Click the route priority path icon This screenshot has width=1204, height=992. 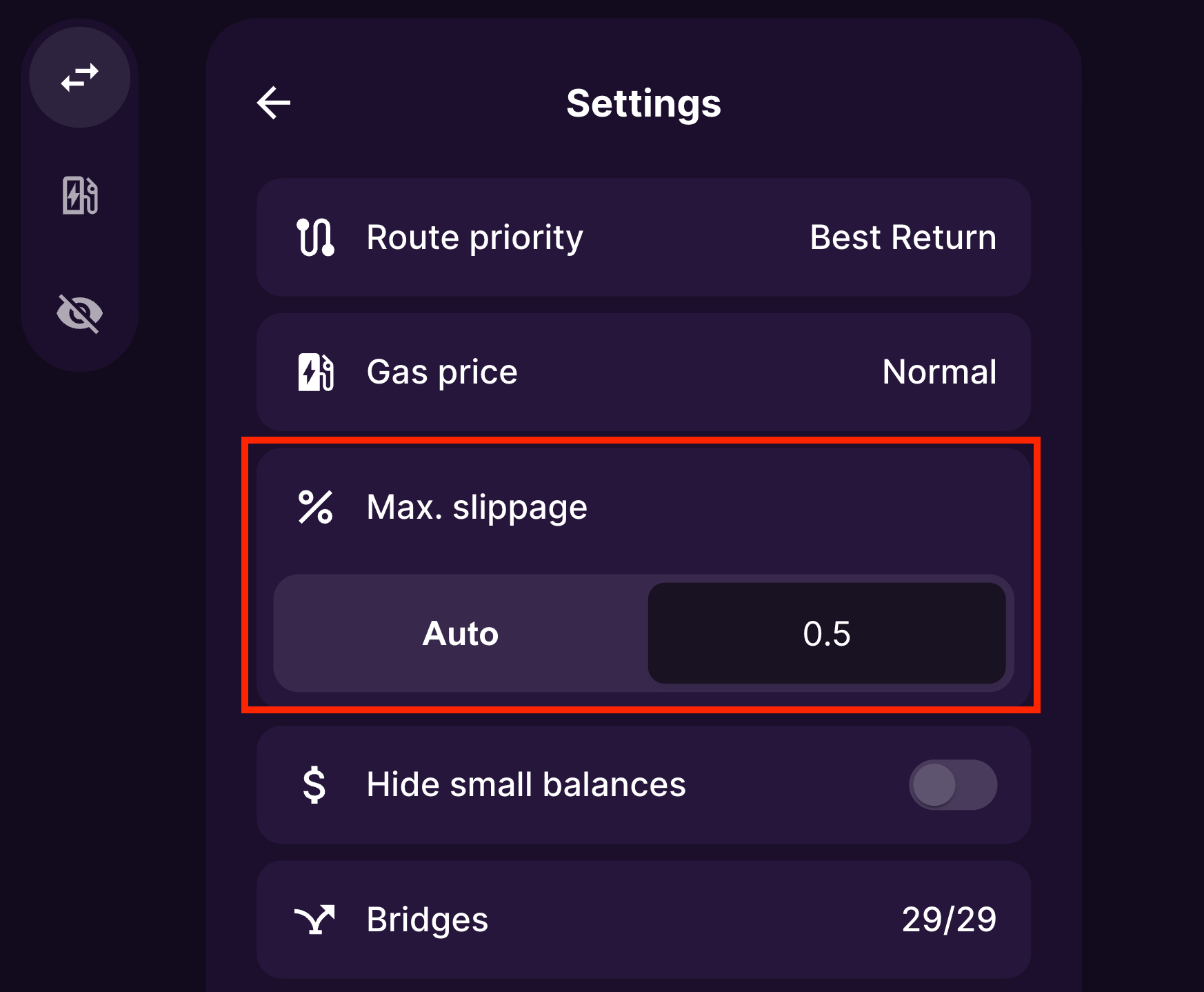point(316,237)
